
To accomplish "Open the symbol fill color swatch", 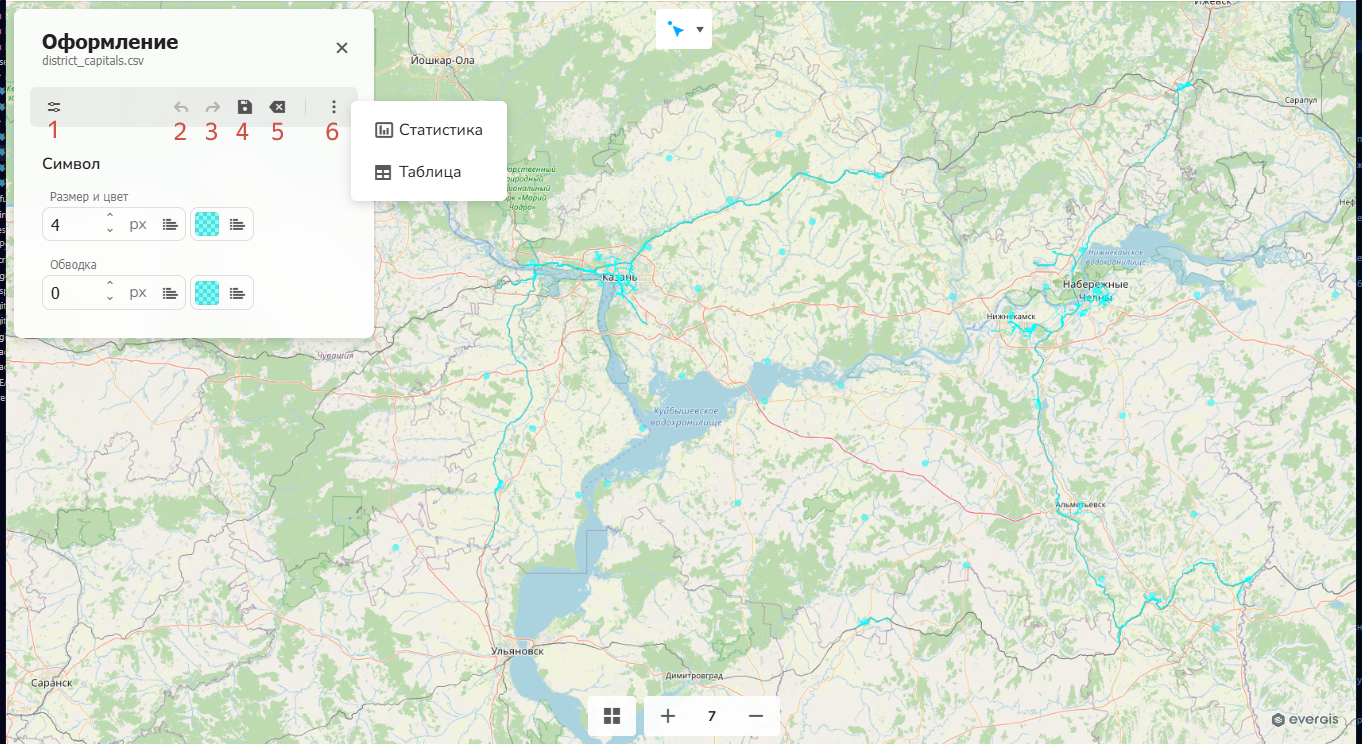I will [x=207, y=225].
